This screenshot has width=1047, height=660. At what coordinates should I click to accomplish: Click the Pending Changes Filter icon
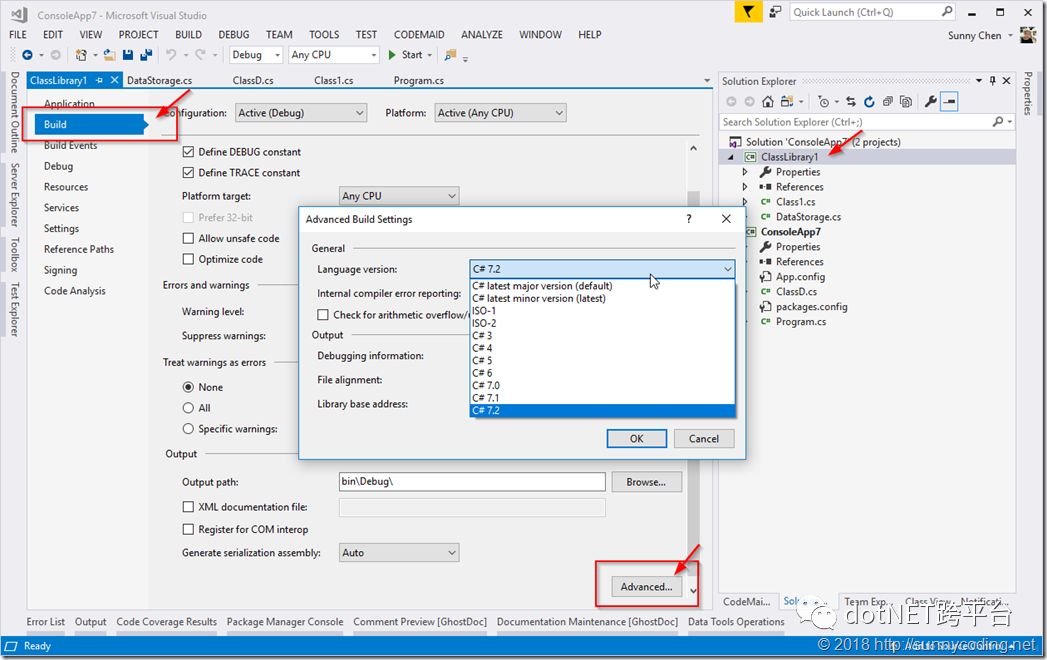click(825, 102)
